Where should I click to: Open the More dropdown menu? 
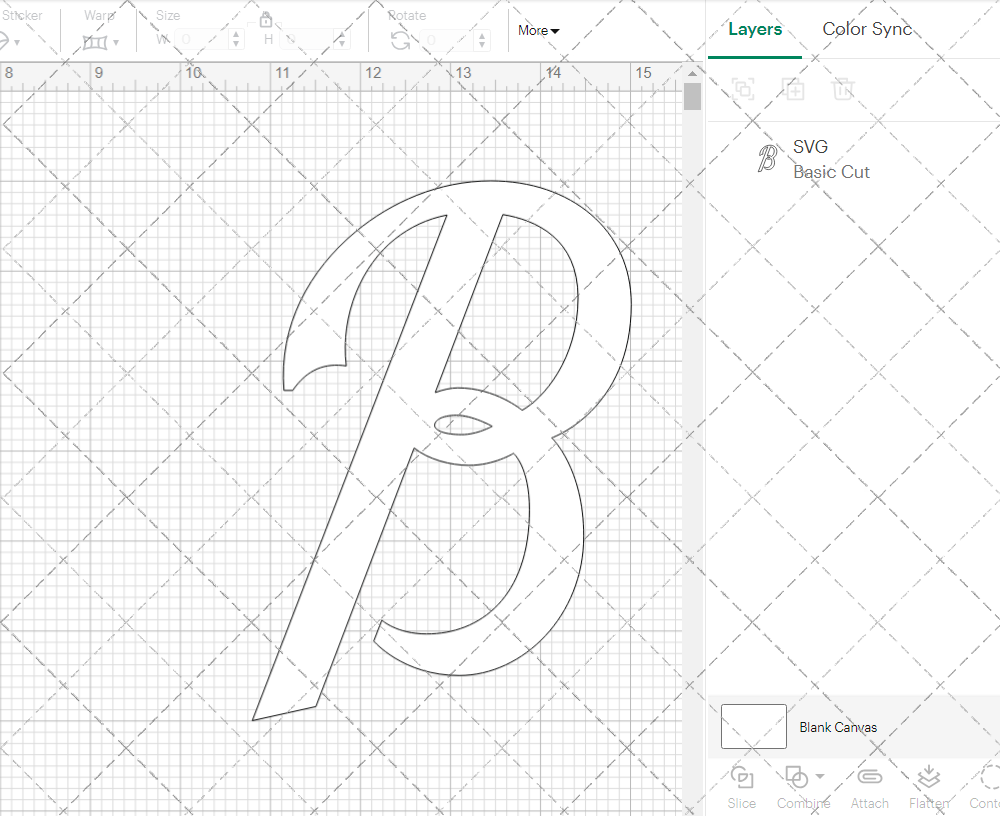coord(538,31)
